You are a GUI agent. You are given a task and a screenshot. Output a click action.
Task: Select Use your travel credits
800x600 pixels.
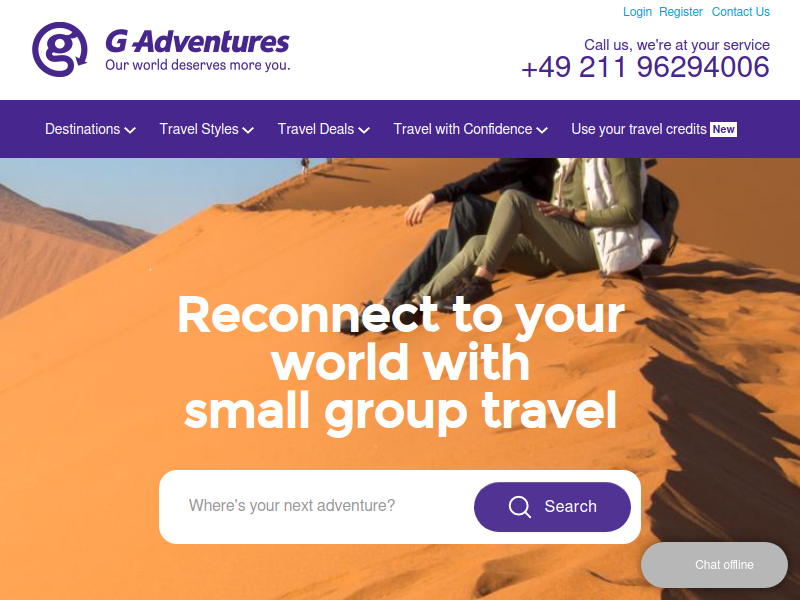coord(639,129)
